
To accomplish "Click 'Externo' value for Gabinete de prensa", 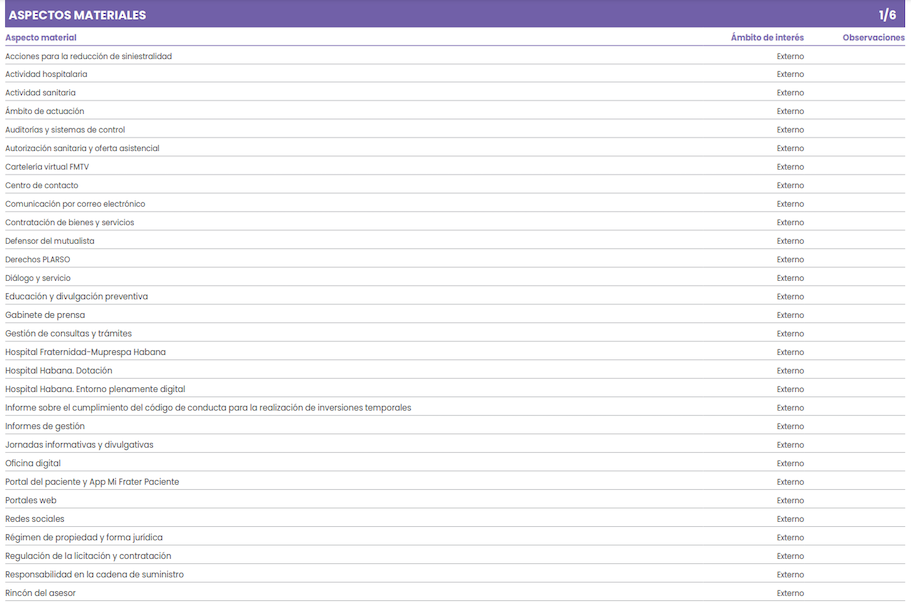I will (x=790, y=315).
